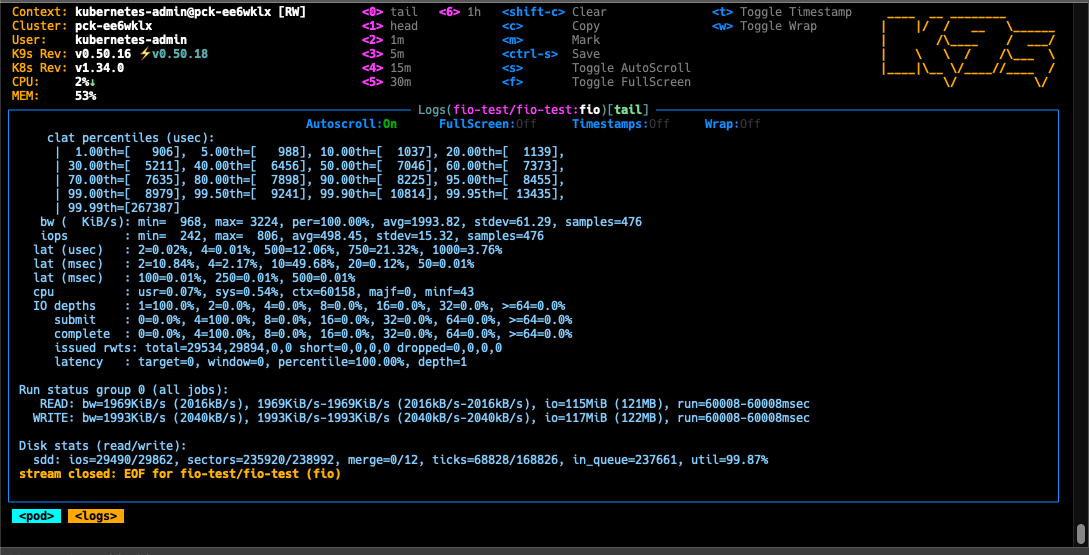The height and width of the screenshot is (555, 1089).
Task: Select the <4> 15m log range
Action: tap(387, 67)
